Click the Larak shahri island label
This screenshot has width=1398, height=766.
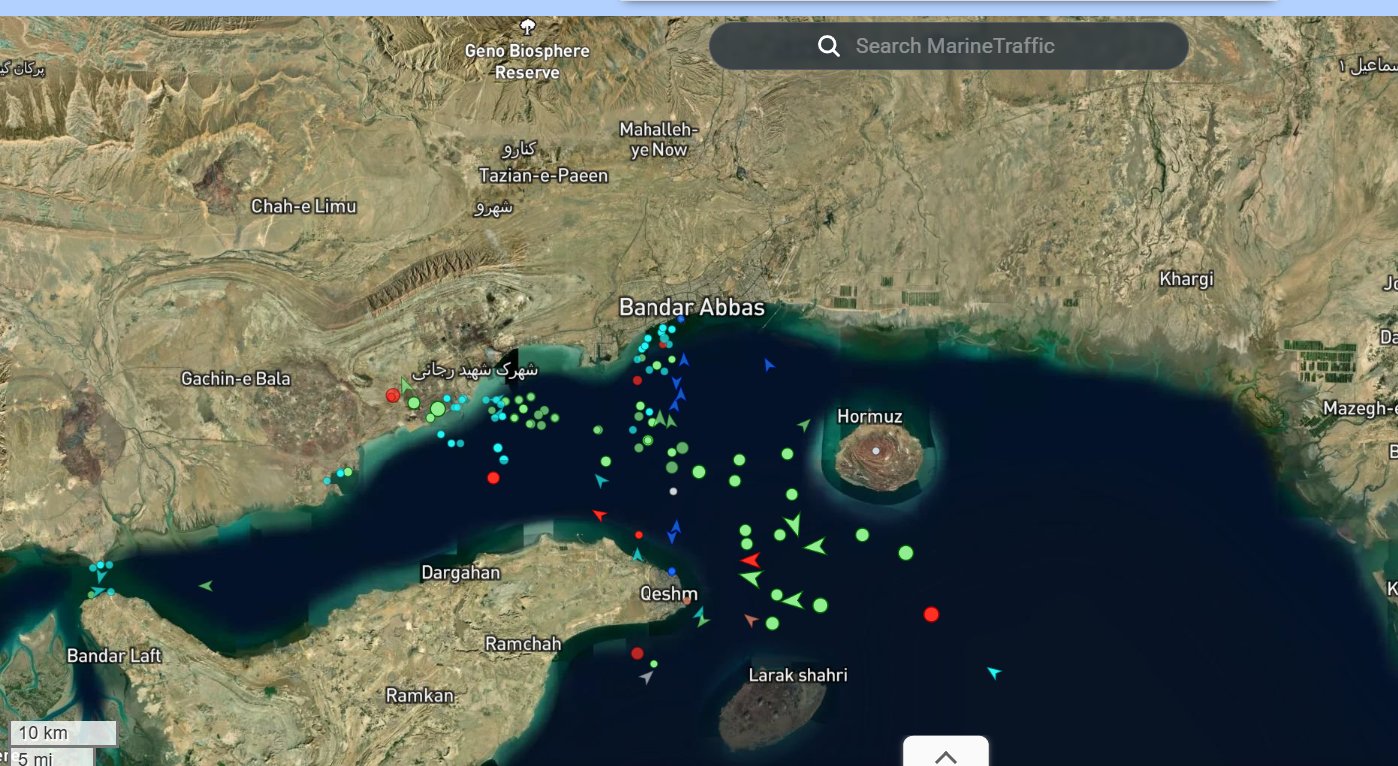(798, 675)
